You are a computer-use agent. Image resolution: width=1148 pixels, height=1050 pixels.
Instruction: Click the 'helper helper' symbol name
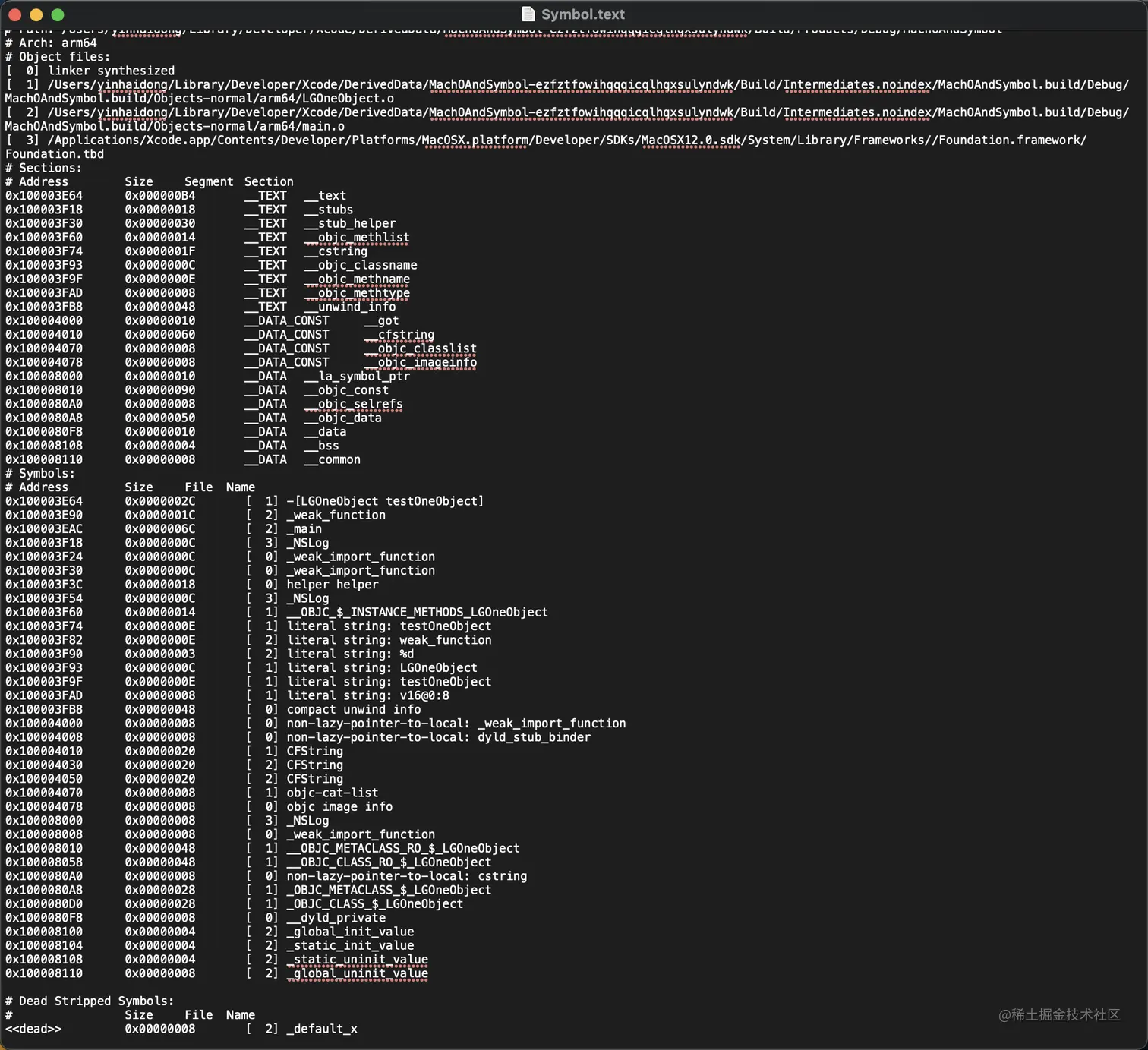(x=333, y=585)
